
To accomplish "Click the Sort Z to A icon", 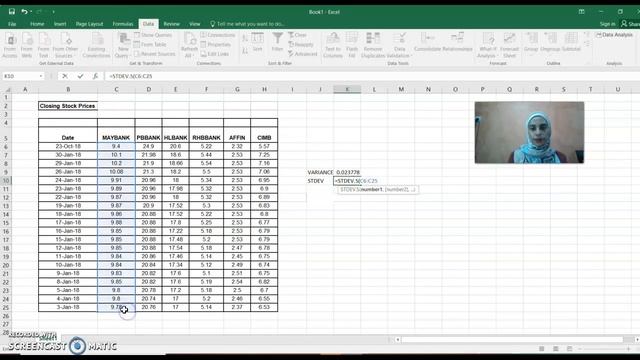I will click(x=245, y=51).
